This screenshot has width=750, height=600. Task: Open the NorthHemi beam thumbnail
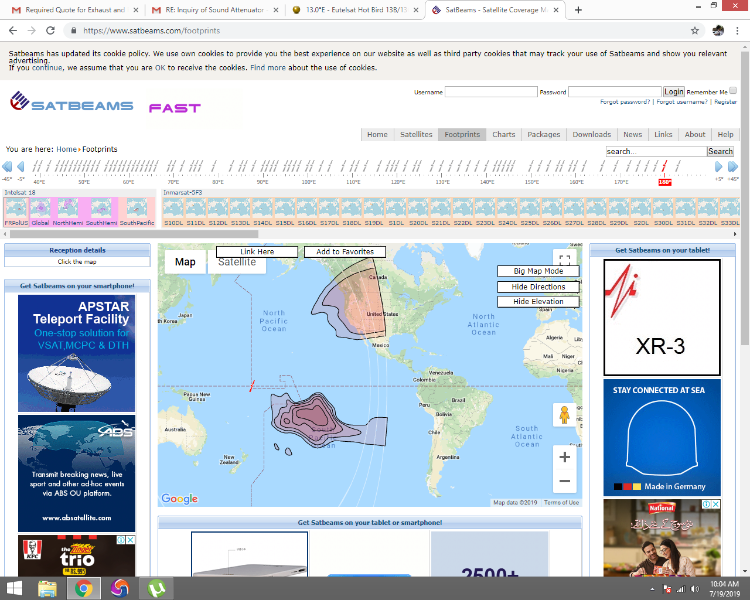[x=68, y=211]
